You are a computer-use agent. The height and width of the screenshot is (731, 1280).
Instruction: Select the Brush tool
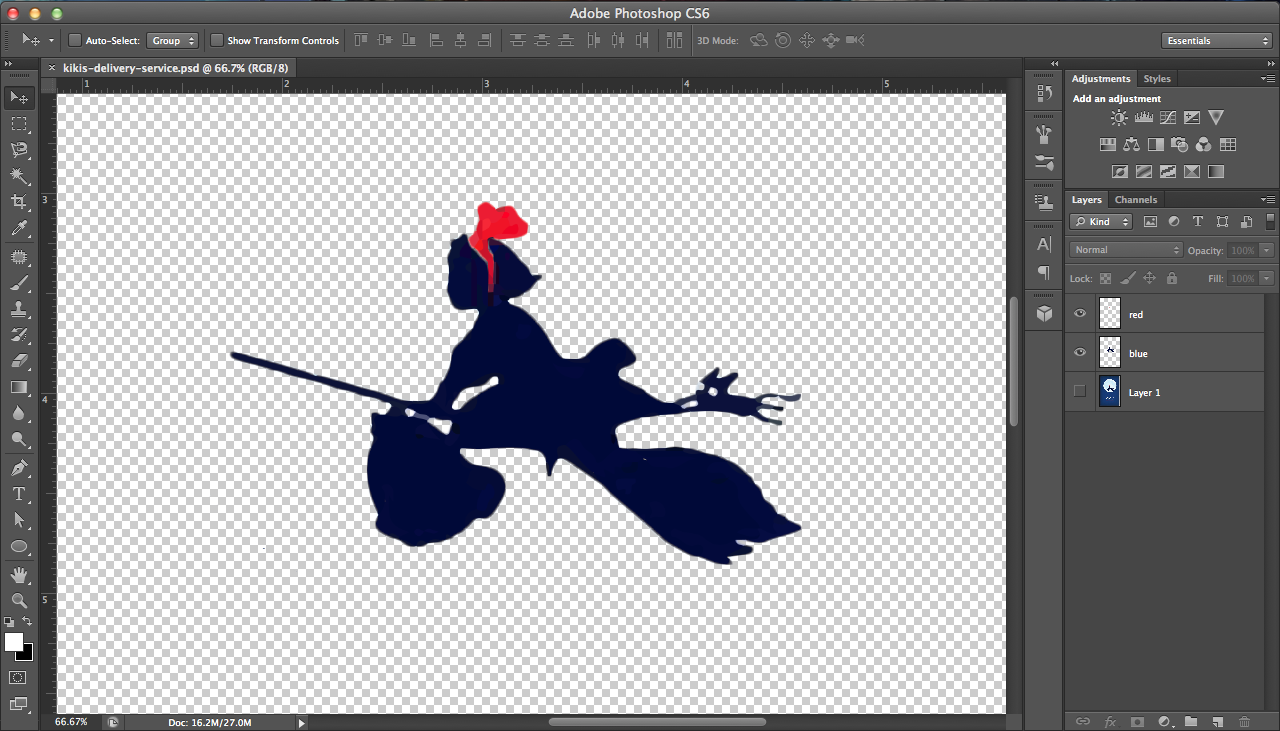[19, 283]
